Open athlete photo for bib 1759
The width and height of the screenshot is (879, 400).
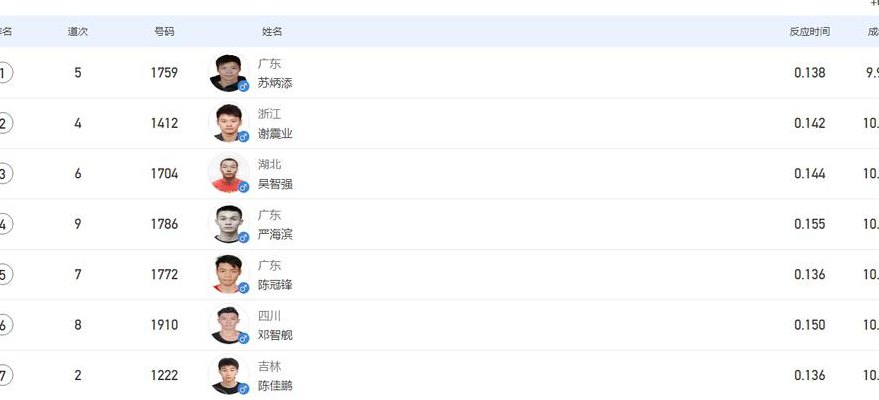(x=229, y=72)
